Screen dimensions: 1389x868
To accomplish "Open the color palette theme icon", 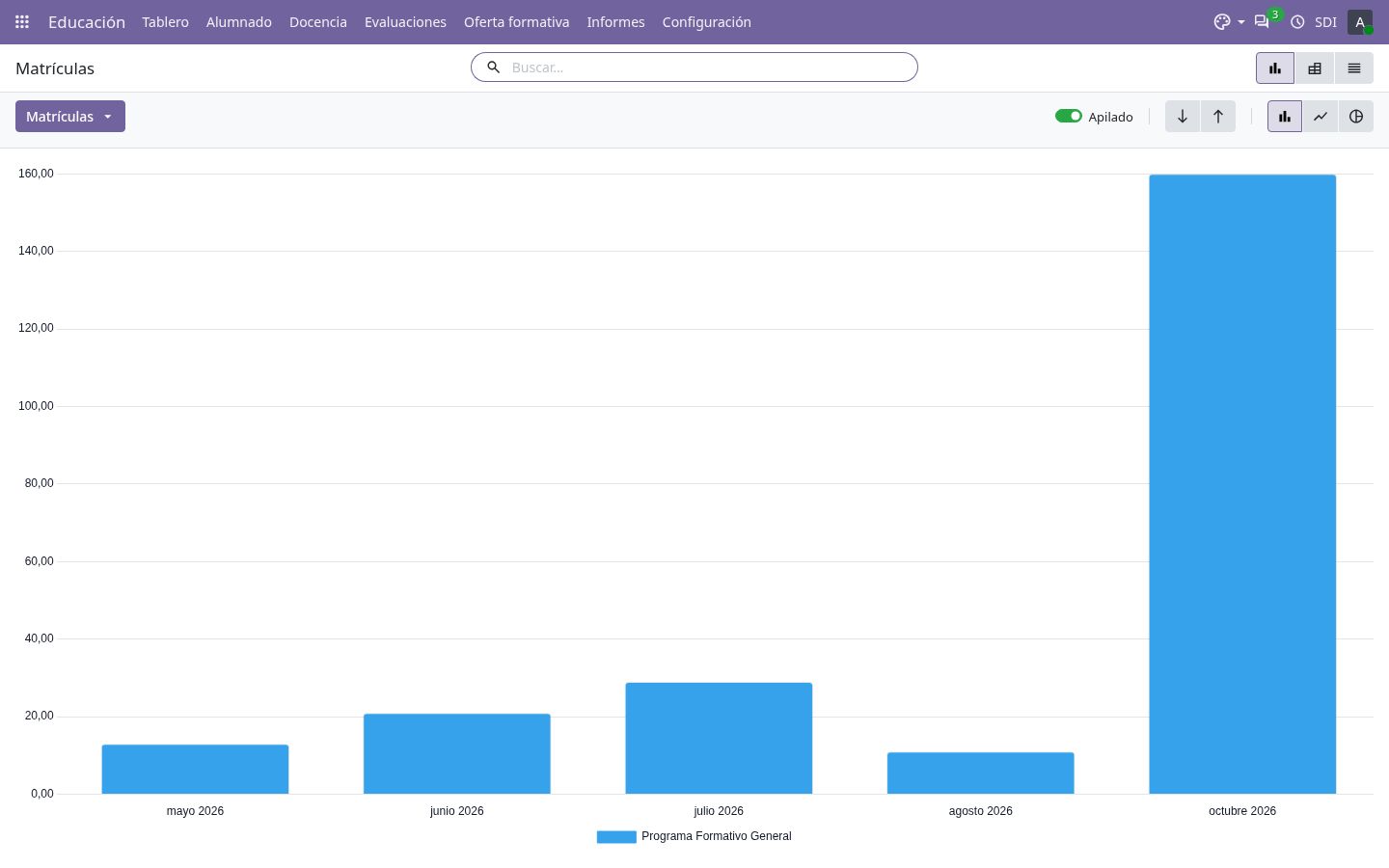I will pos(1222,21).
